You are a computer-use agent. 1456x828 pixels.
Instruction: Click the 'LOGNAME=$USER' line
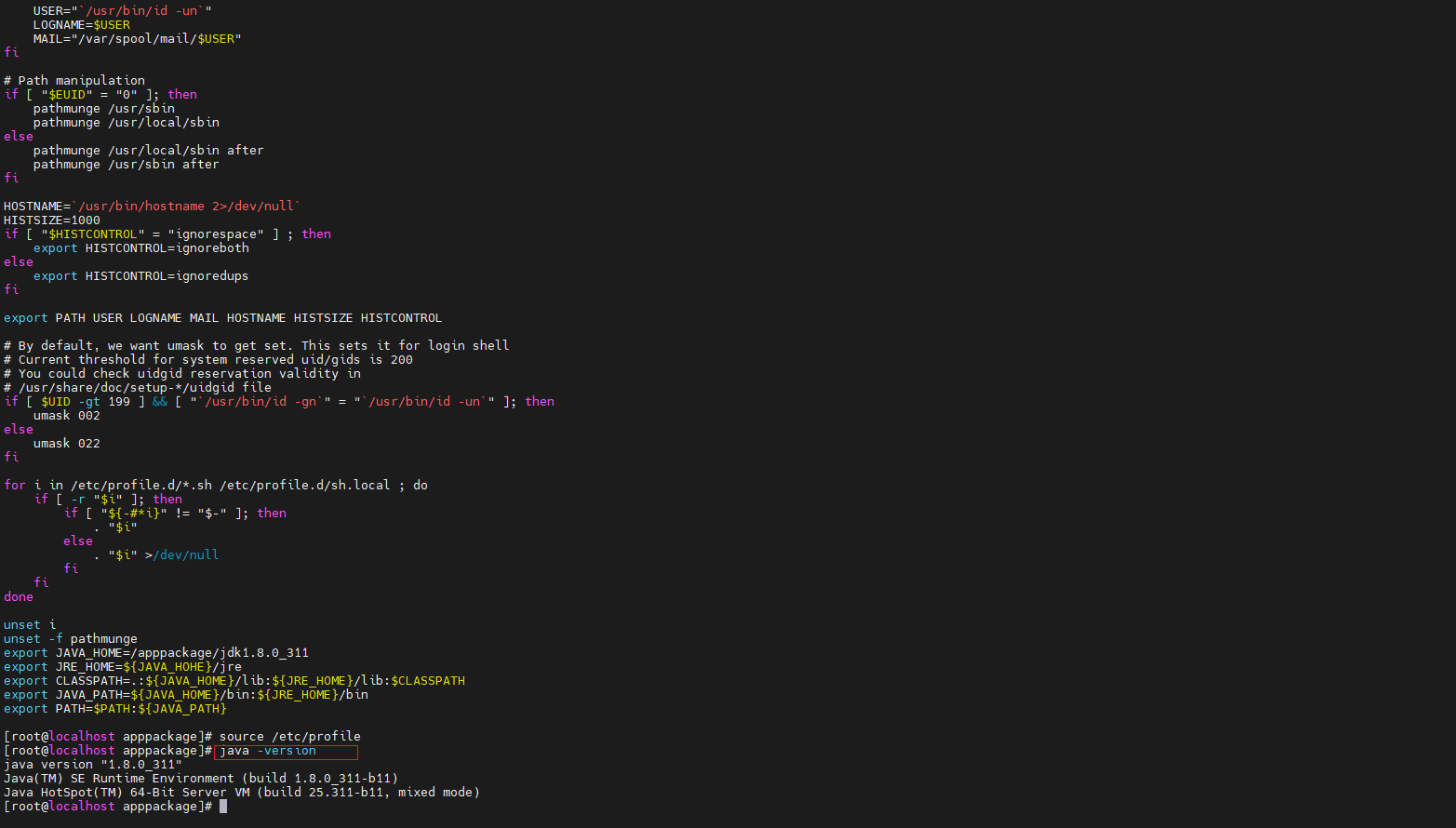click(x=82, y=25)
